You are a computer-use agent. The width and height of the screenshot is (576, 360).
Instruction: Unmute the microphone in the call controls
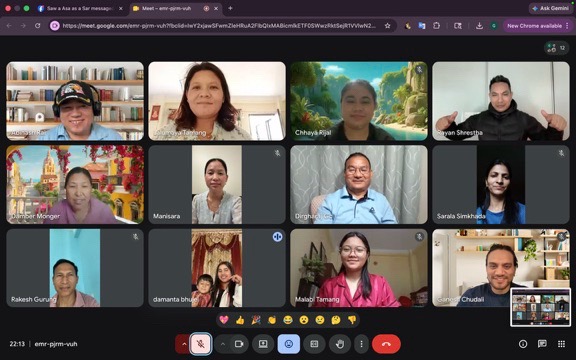click(201, 344)
